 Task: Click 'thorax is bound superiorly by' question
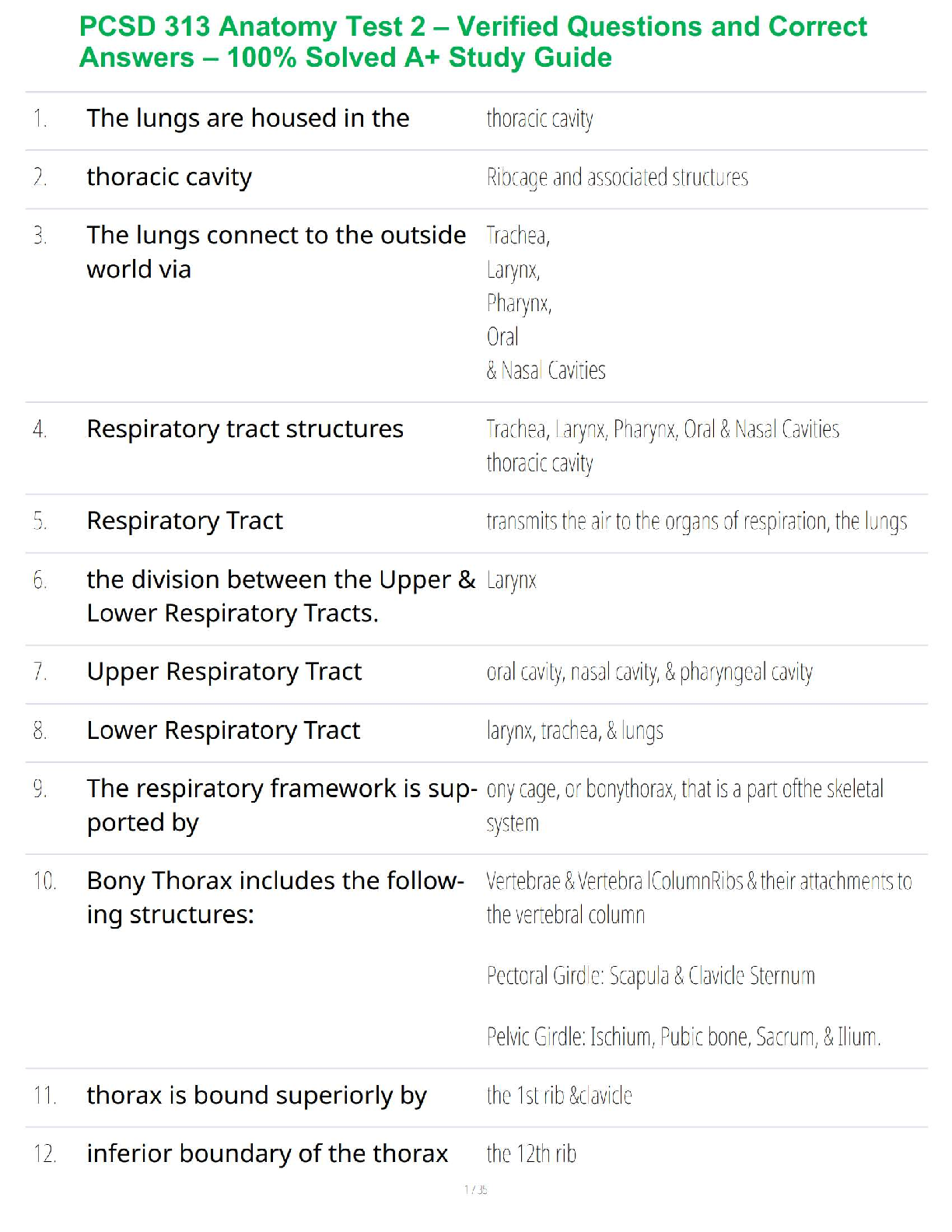(257, 1096)
